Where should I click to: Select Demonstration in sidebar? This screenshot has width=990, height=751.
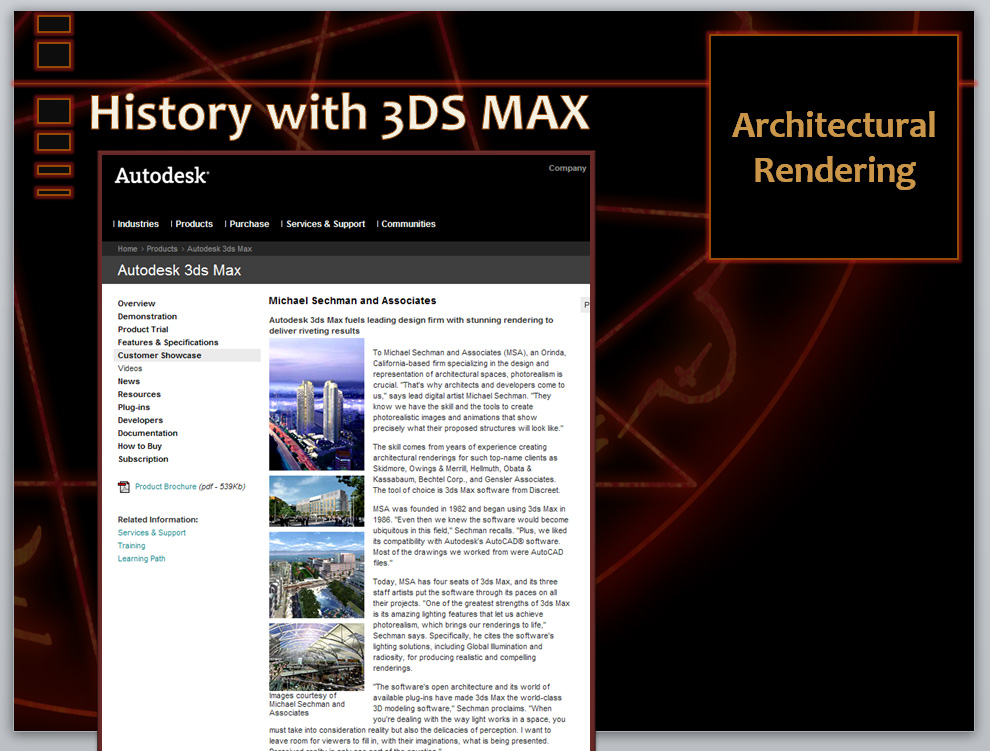(x=147, y=316)
